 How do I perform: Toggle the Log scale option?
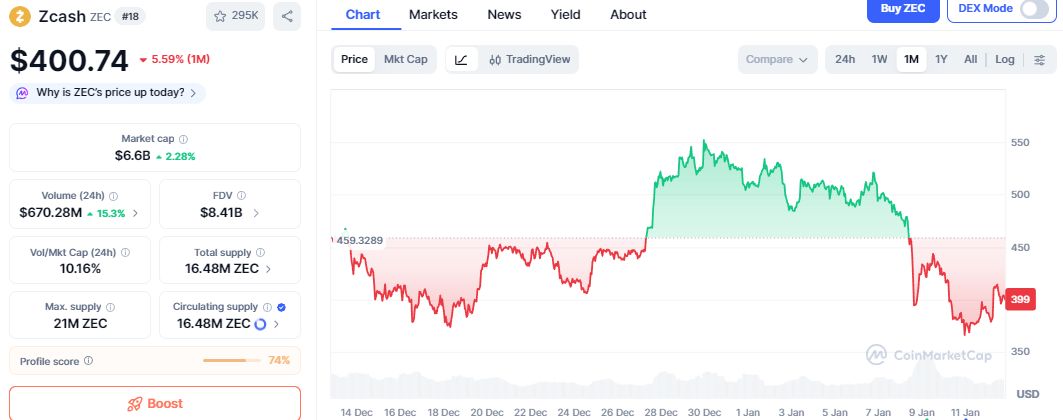point(1005,59)
